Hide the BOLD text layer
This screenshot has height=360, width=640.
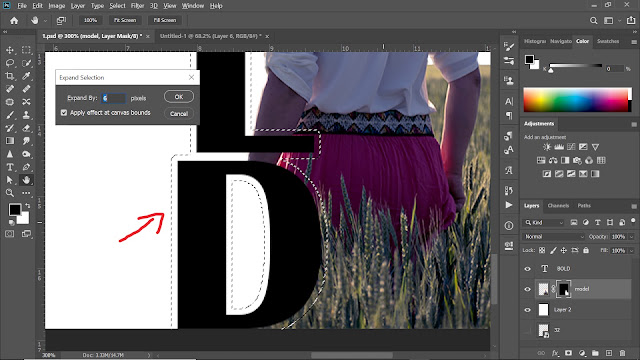(527, 269)
